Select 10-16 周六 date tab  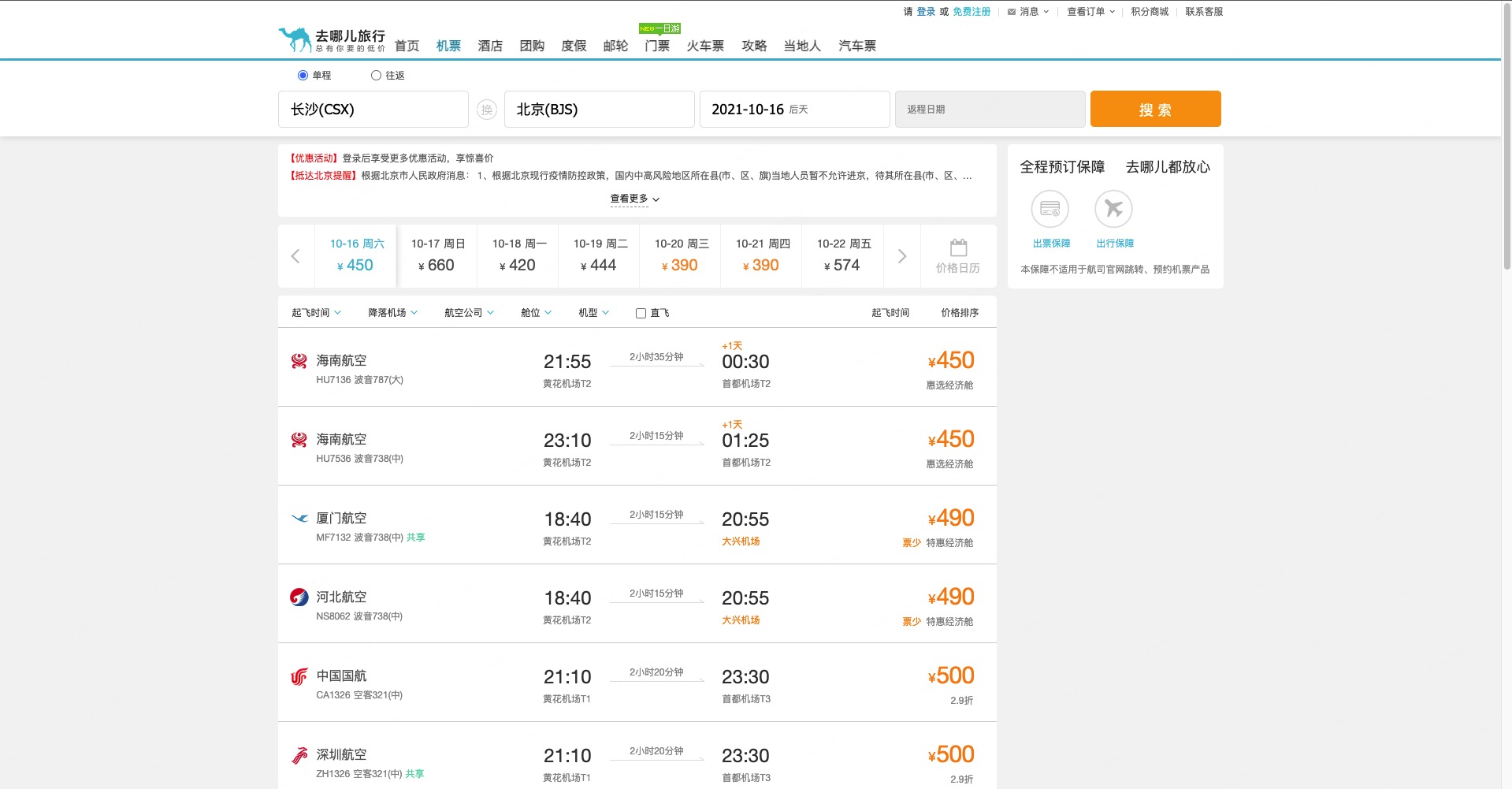tap(356, 256)
